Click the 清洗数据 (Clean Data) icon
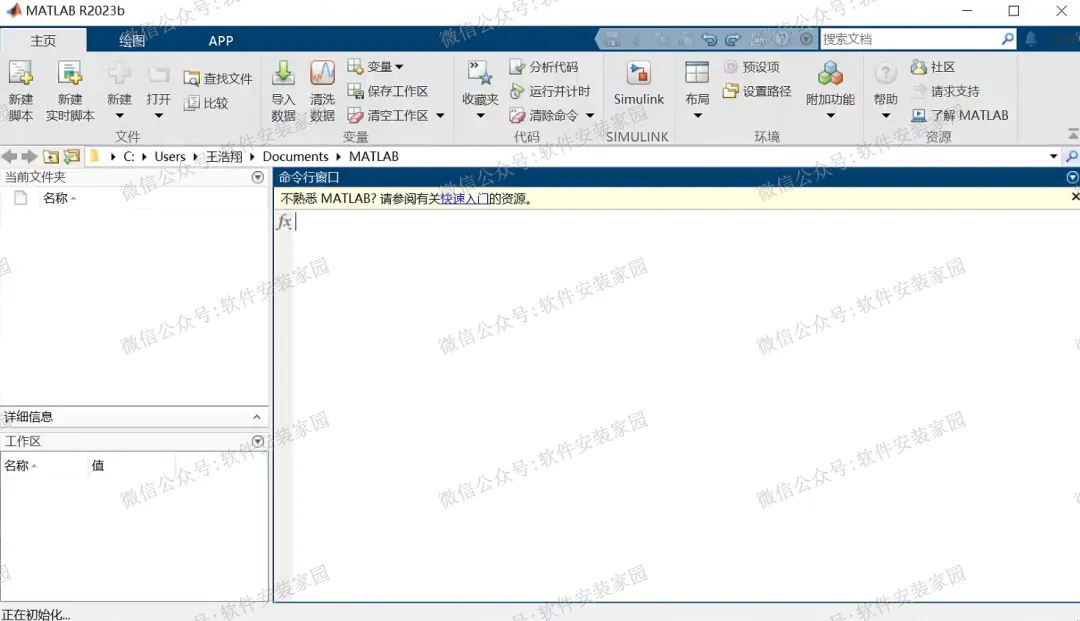 coord(322,73)
